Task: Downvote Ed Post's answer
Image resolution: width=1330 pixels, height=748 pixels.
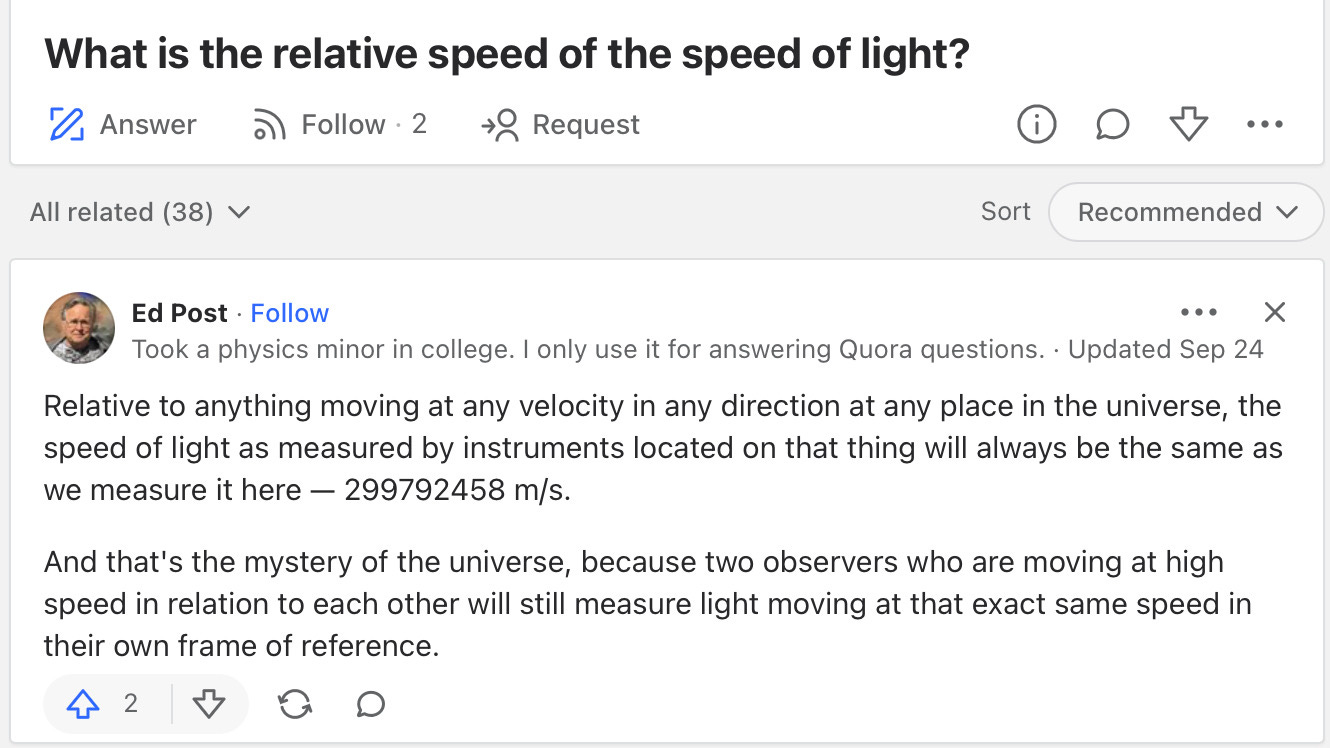Action: coord(209,705)
